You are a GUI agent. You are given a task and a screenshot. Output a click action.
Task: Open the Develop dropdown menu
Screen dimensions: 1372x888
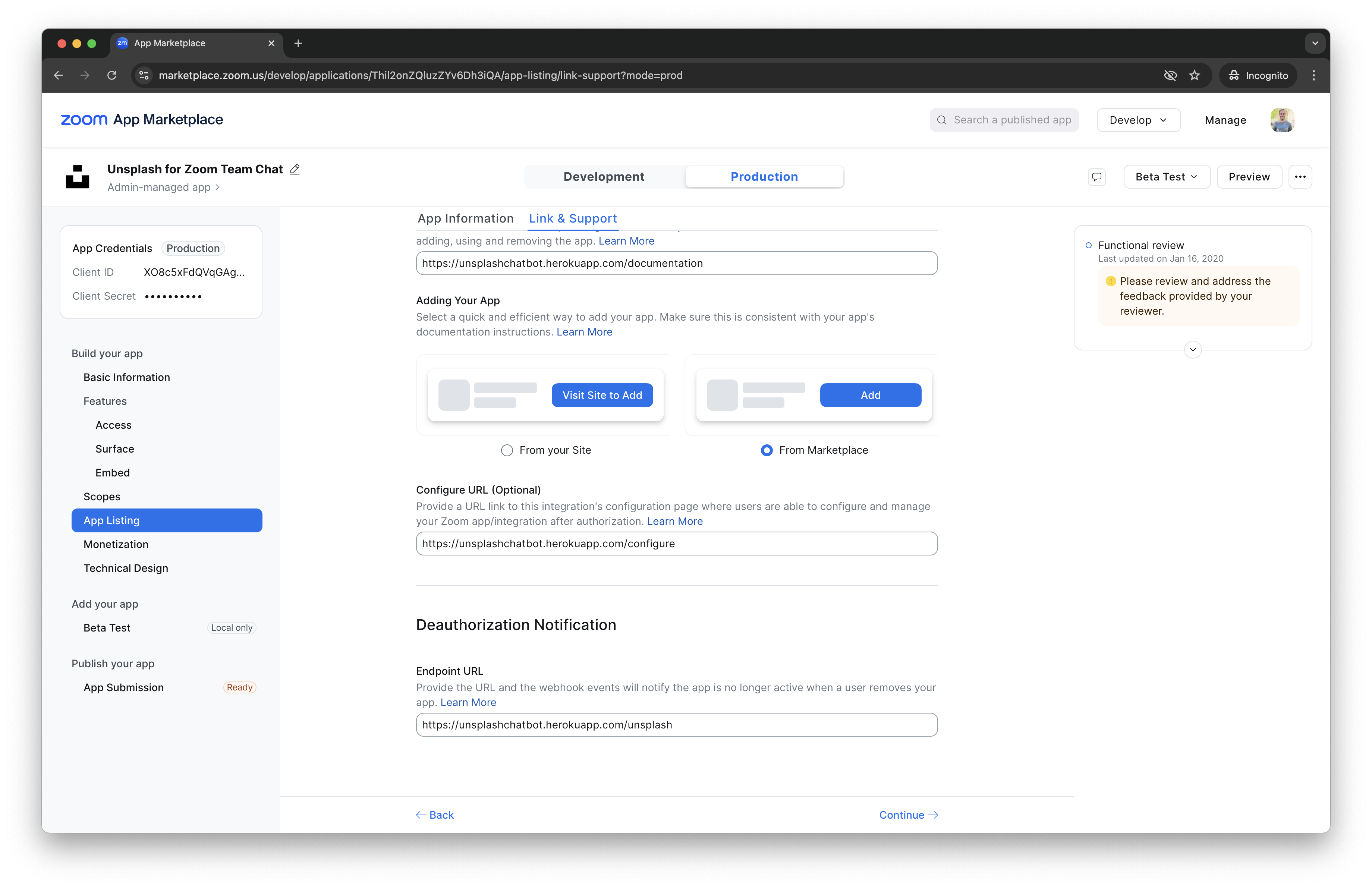[x=1138, y=120]
